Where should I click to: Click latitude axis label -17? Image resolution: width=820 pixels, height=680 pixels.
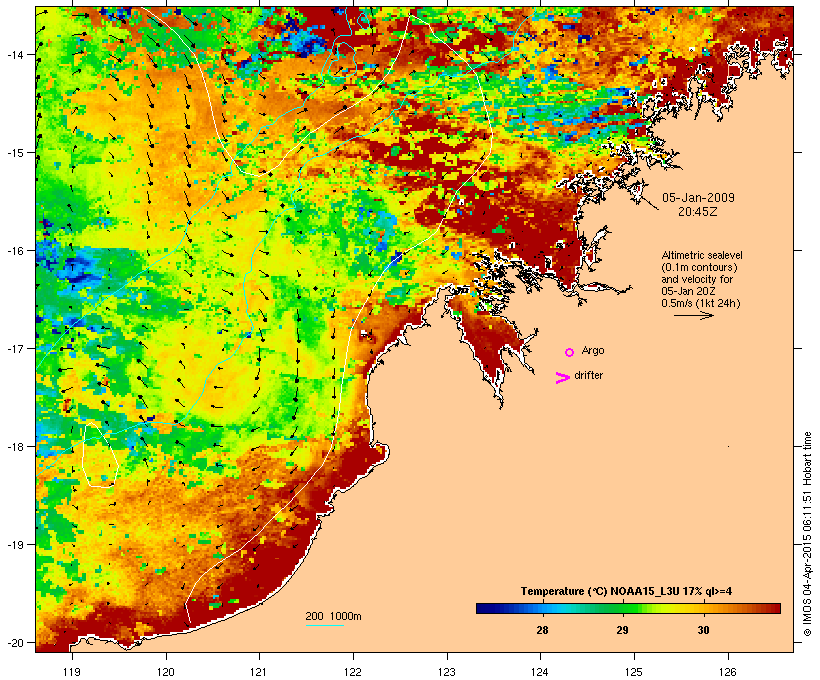(14, 348)
